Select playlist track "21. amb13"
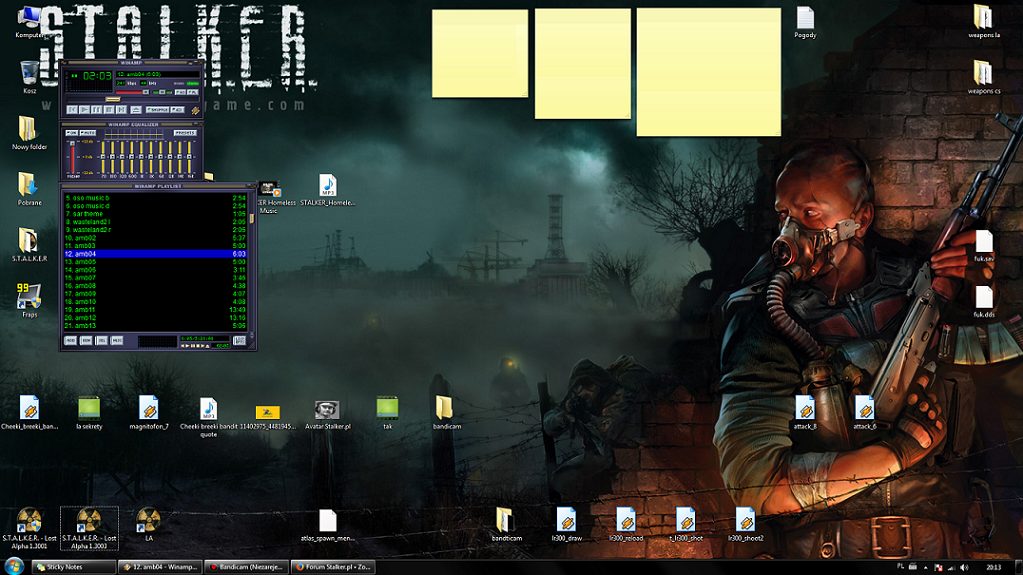Image resolution: width=1023 pixels, height=575 pixels. (155, 326)
